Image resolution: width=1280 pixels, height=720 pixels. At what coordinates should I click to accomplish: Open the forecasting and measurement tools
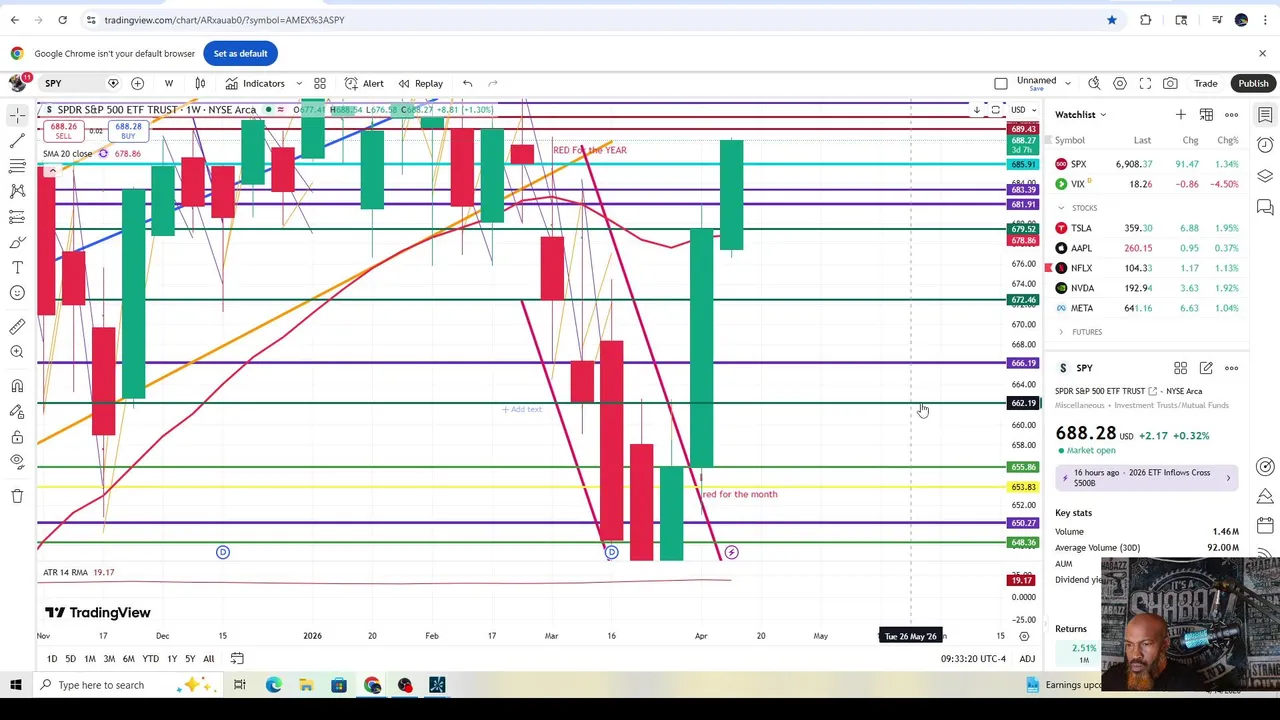17,216
